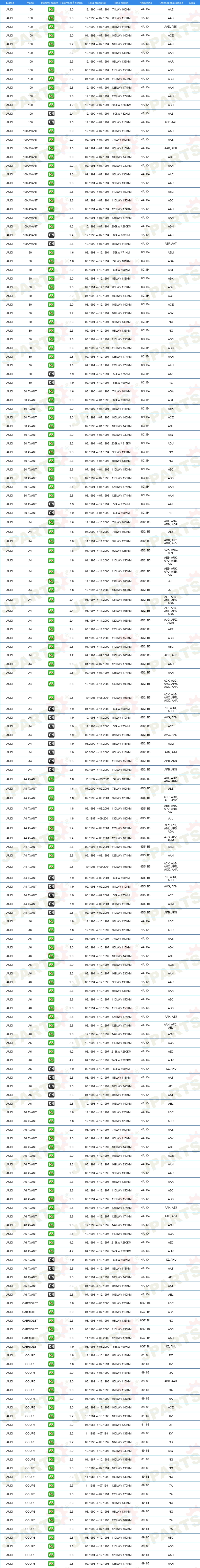Click the Marka column header
This screenshot has width=200, height=1568.
pyautogui.click(x=10, y=3)
